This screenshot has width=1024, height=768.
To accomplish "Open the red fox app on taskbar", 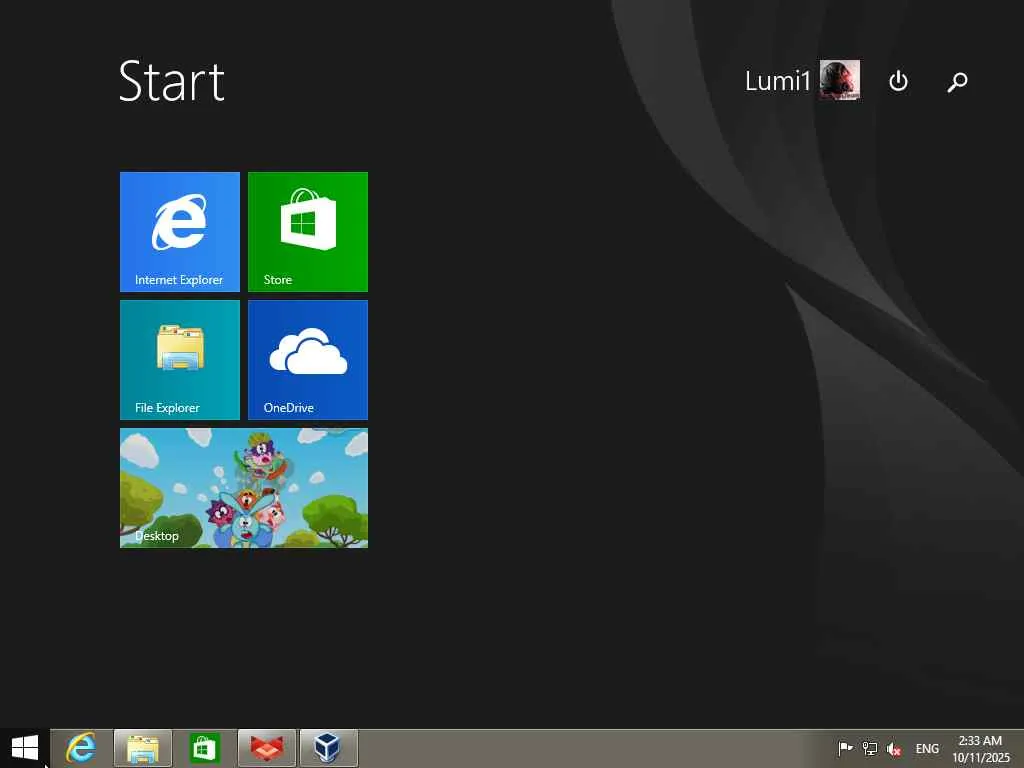I will pos(266,748).
